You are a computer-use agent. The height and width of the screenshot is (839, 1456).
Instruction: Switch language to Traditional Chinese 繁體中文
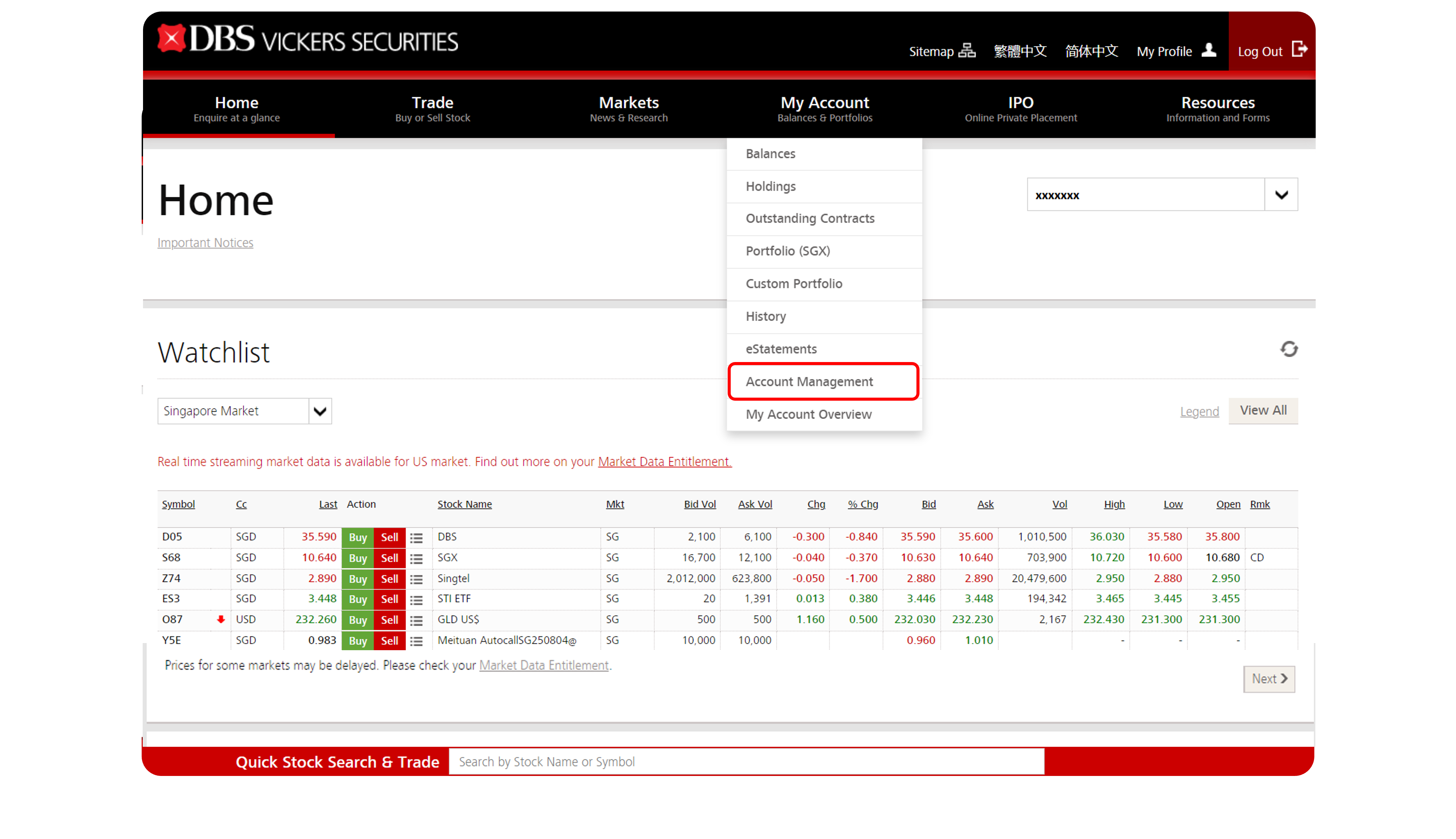(x=1020, y=51)
